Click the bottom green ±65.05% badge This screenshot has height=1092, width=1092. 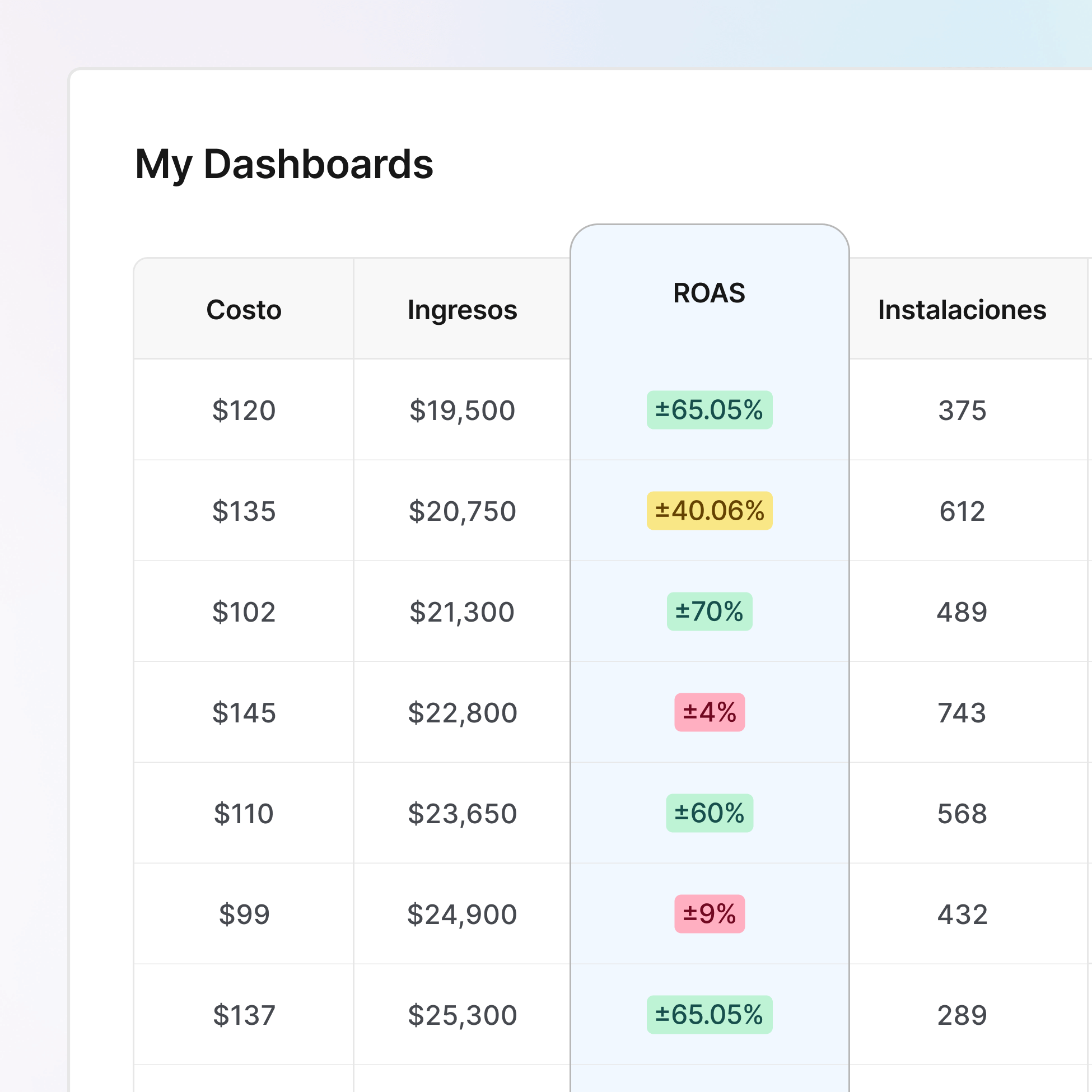point(709,1015)
